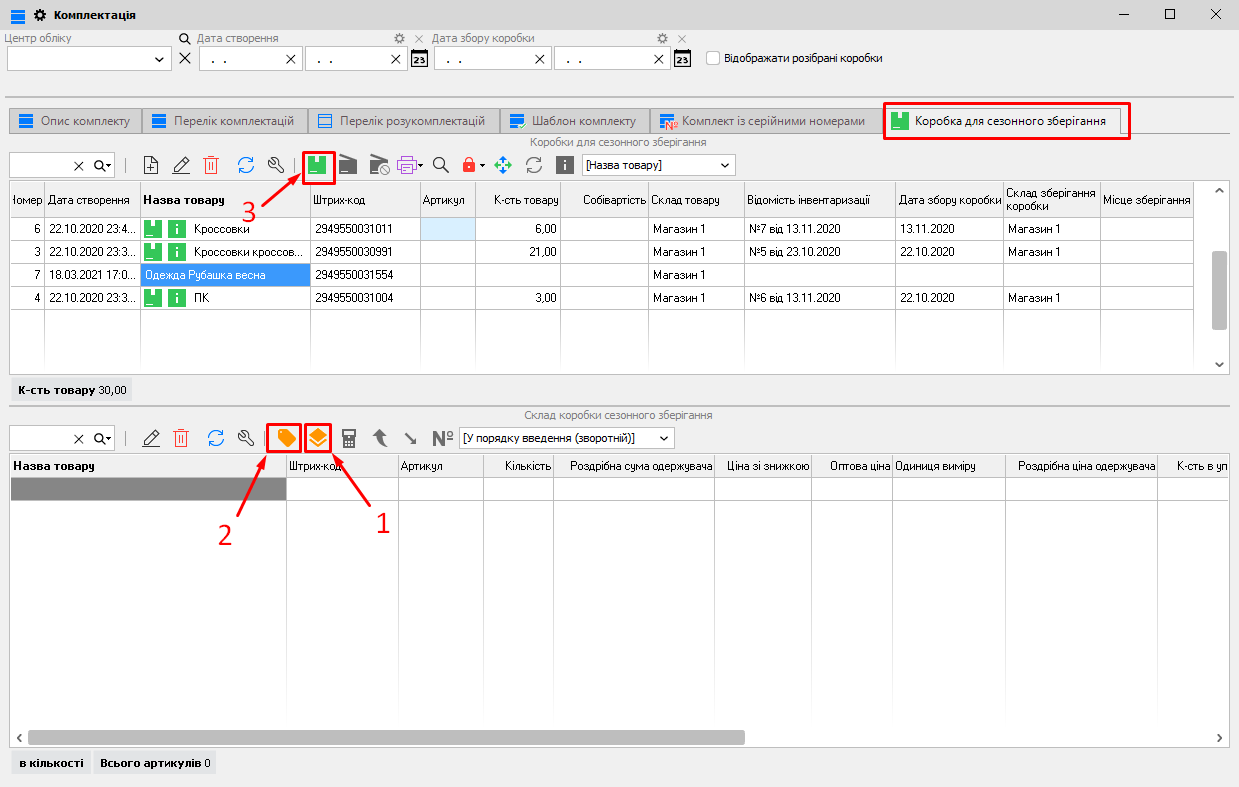
Task: Click the orange layers stack icon
Action: point(318,438)
